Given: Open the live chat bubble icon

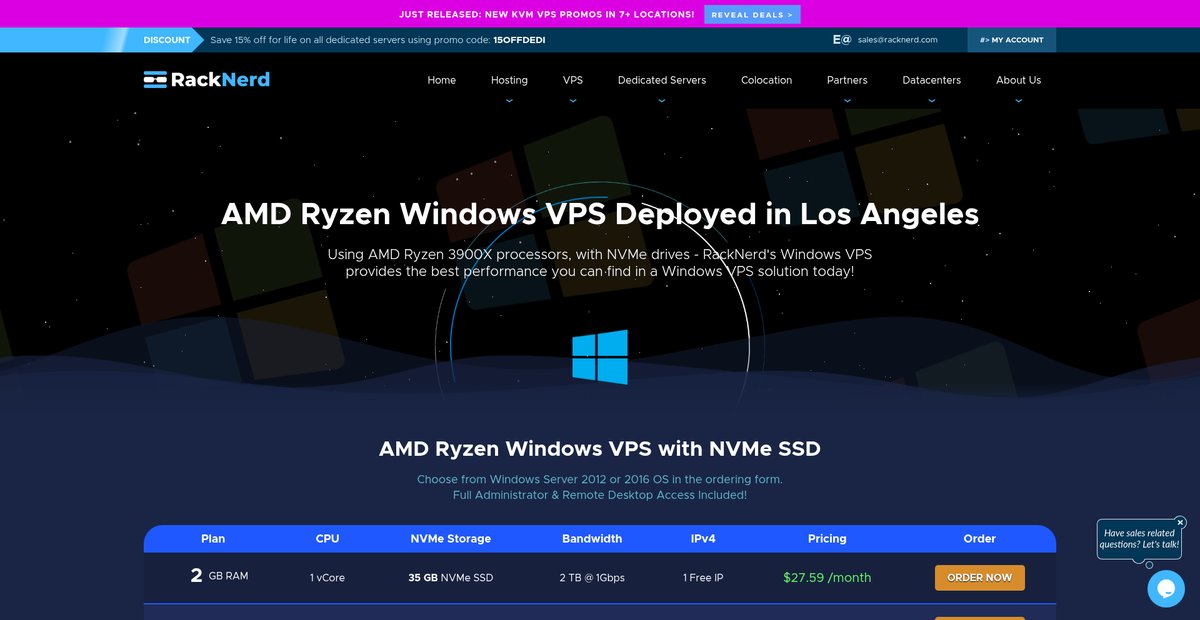Looking at the screenshot, I should 1165,589.
